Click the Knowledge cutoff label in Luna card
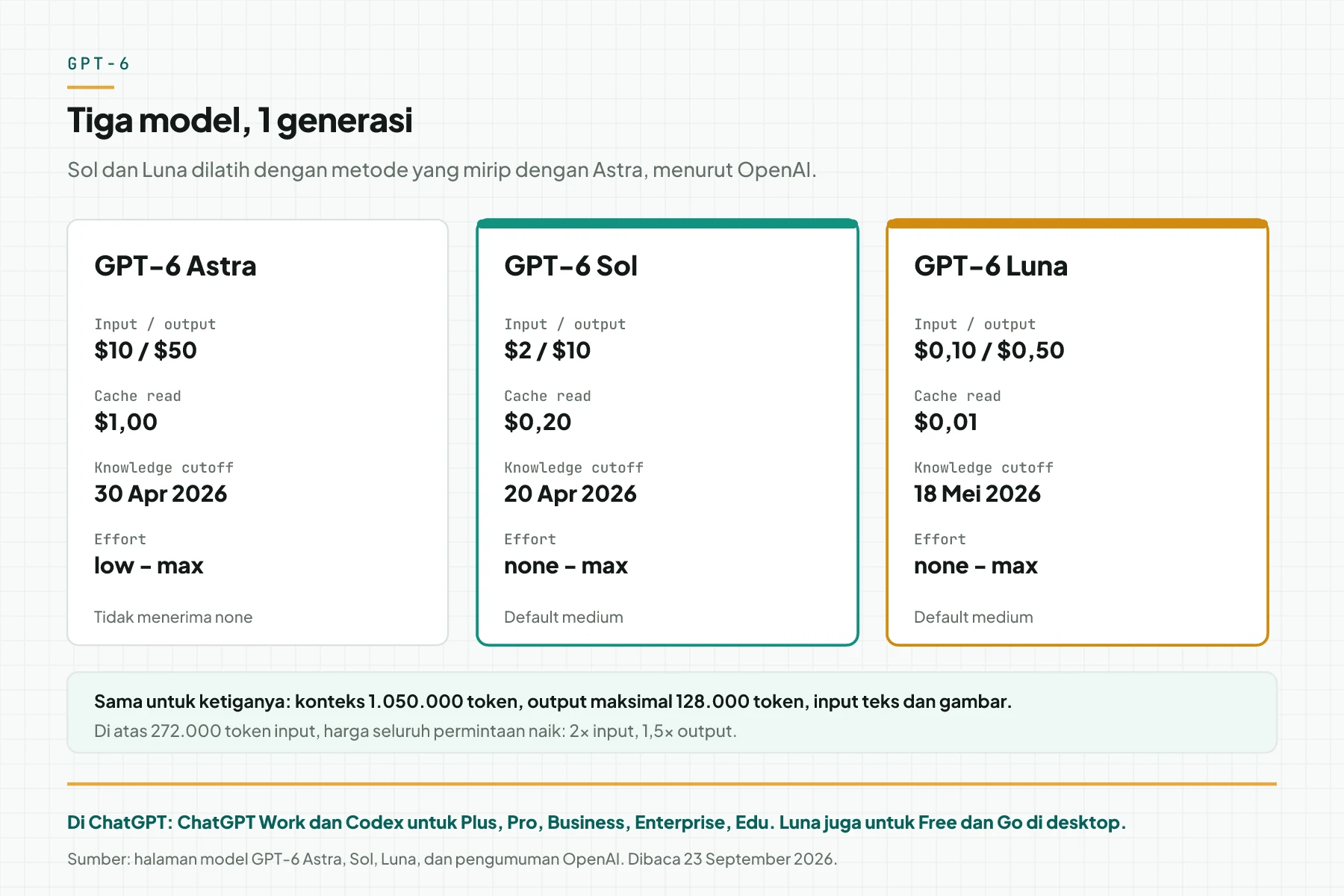This screenshot has height=896, width=1344. [983, 467]
